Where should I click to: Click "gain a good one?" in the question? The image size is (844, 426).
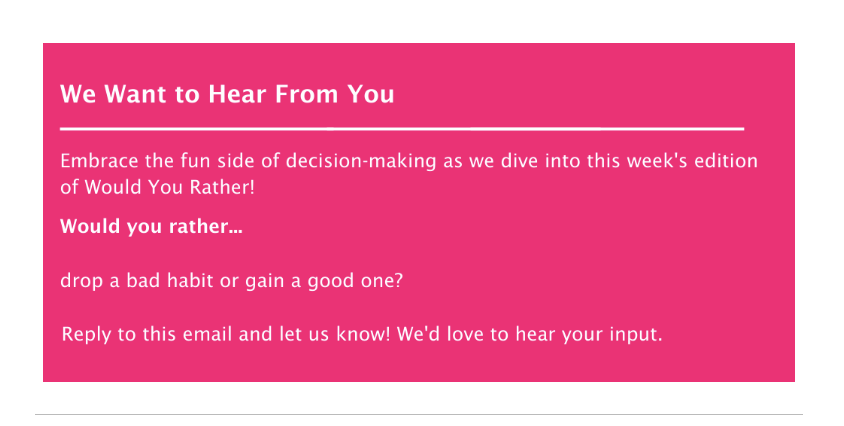[324, 281]
